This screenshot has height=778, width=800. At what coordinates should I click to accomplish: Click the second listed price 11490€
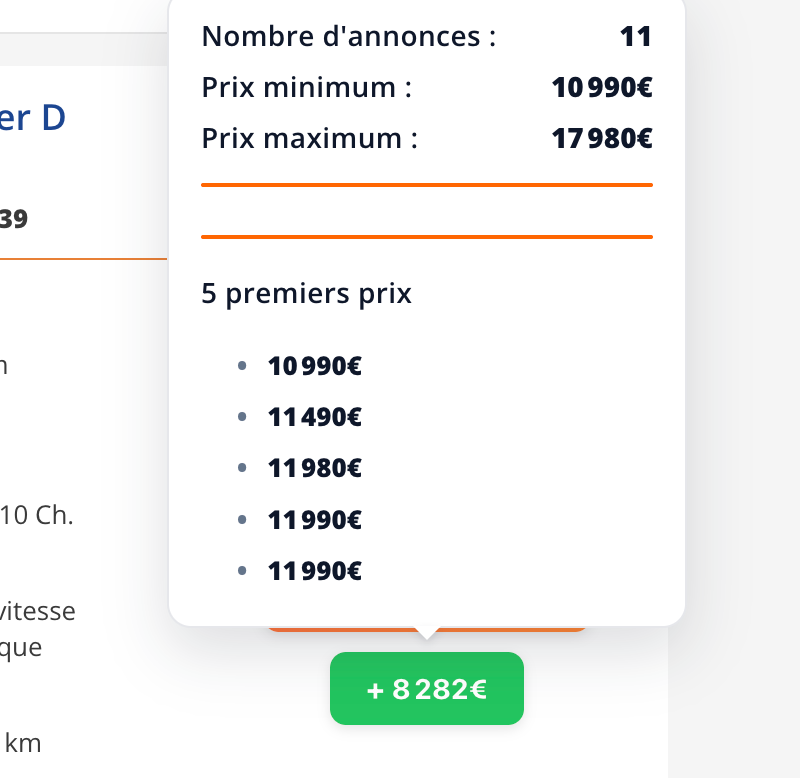(314, 417)
